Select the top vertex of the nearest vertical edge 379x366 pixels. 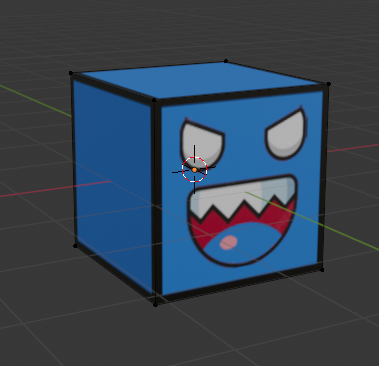[154, 100]
